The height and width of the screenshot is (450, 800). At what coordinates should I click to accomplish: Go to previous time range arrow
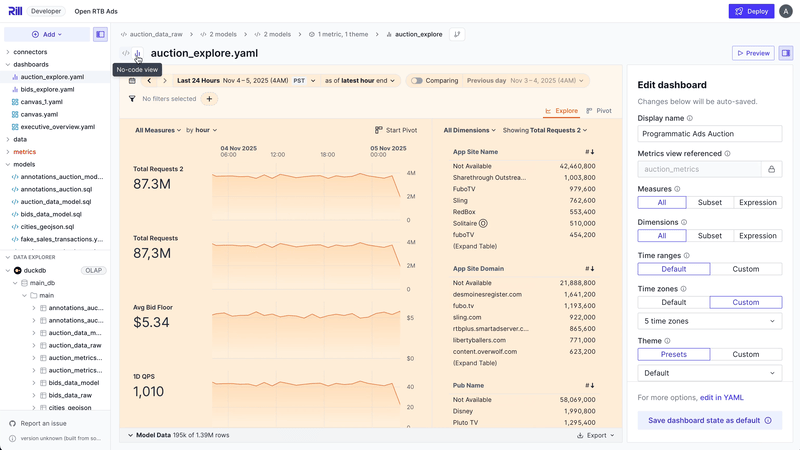[151, 81]
